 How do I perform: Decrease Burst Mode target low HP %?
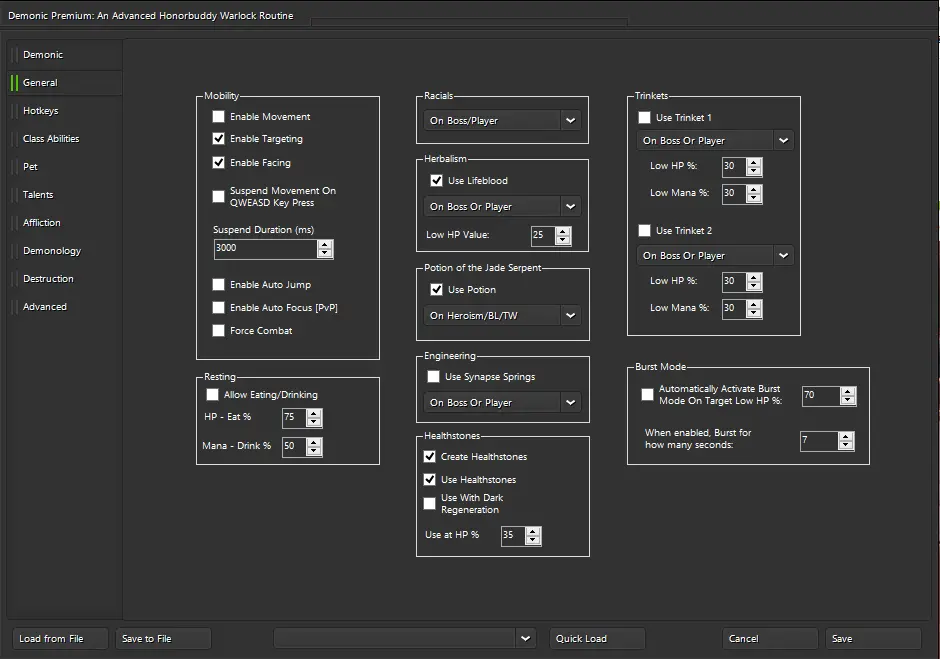point(848,400)
